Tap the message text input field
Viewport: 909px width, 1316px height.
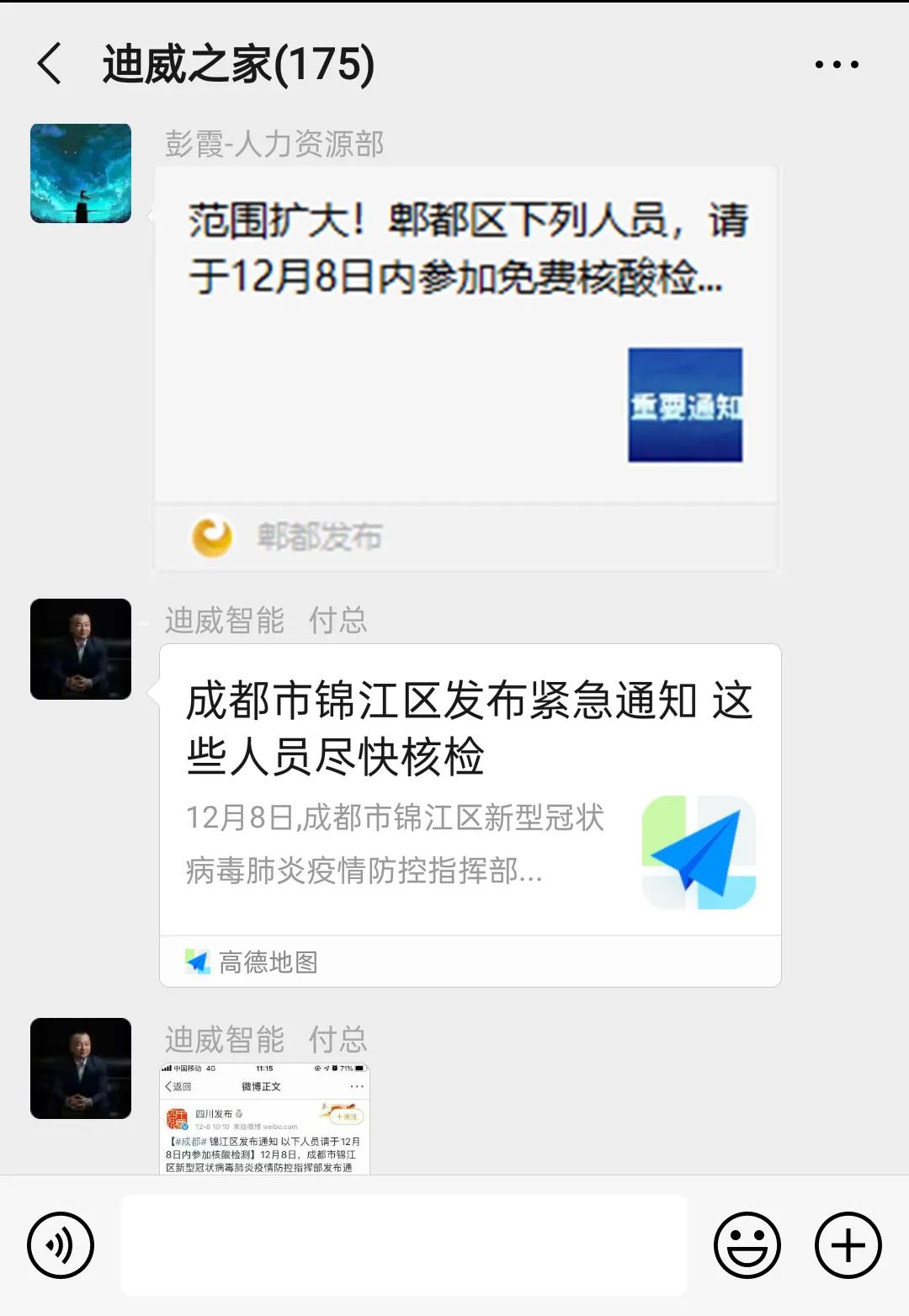(404, 1245)
